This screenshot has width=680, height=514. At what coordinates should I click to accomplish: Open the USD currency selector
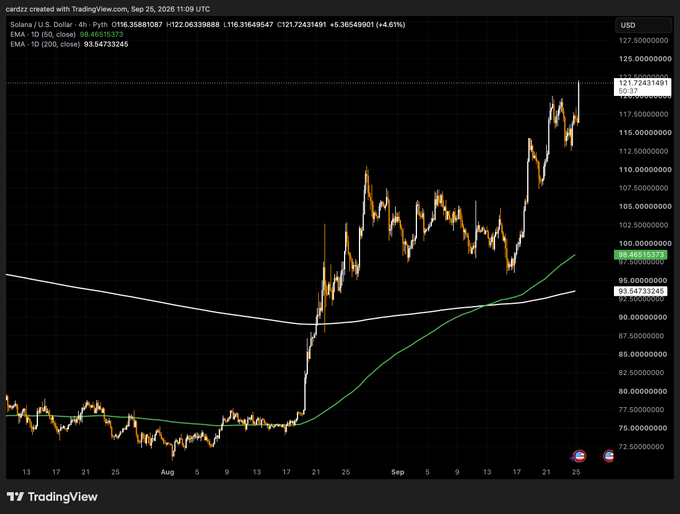pos(643,25)
